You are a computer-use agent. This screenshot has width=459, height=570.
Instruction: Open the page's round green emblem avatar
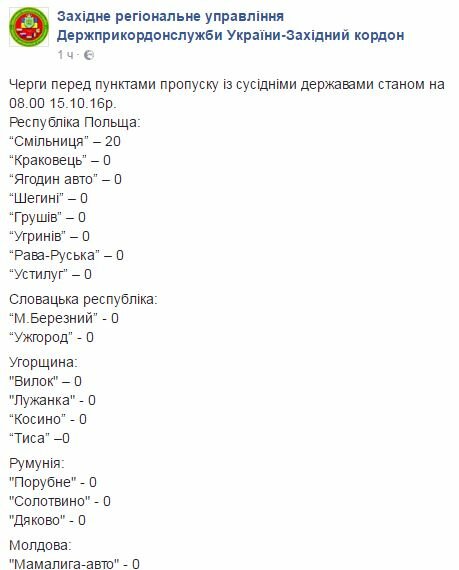29,27
